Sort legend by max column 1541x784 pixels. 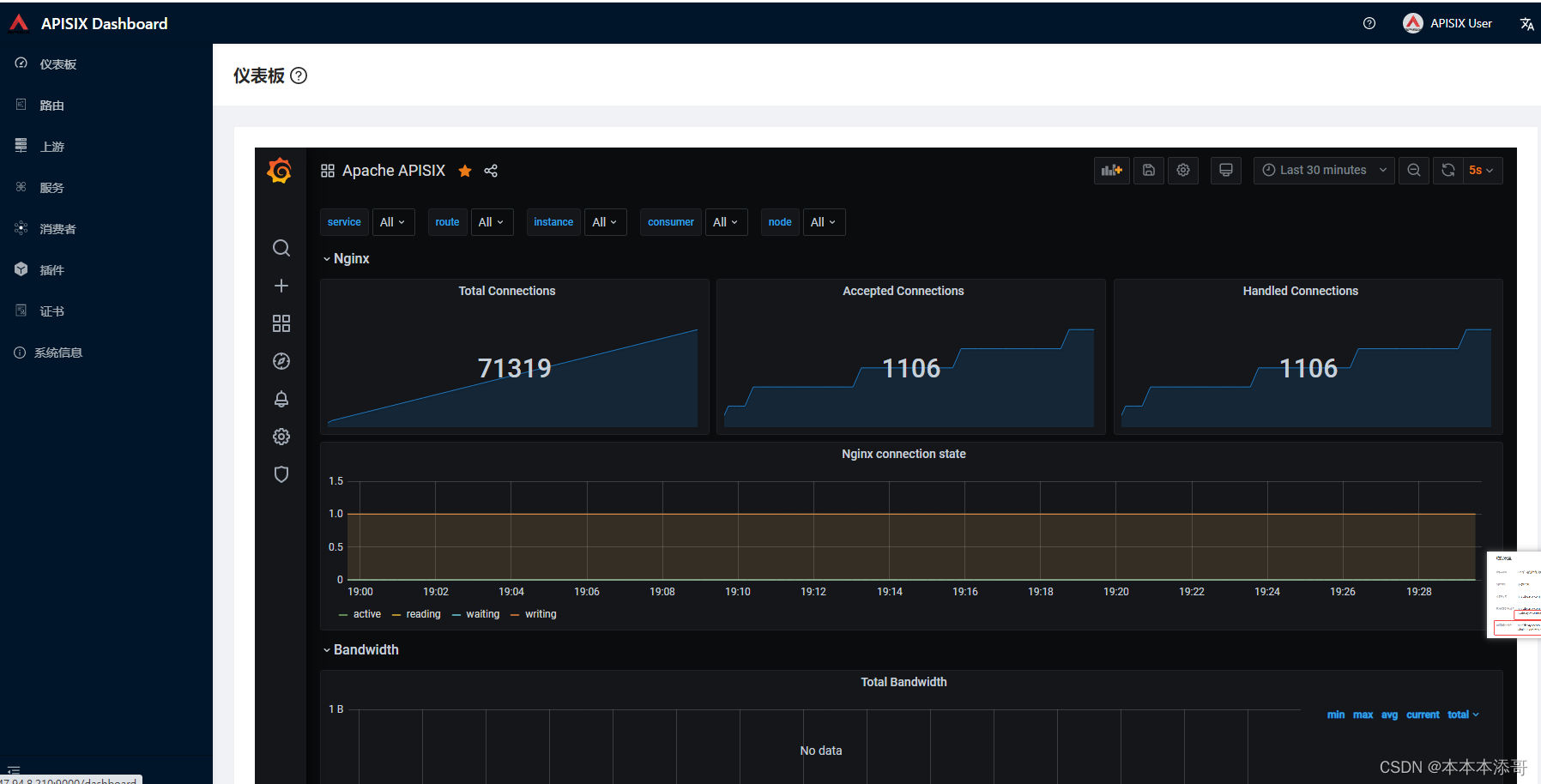point(1363,715)
